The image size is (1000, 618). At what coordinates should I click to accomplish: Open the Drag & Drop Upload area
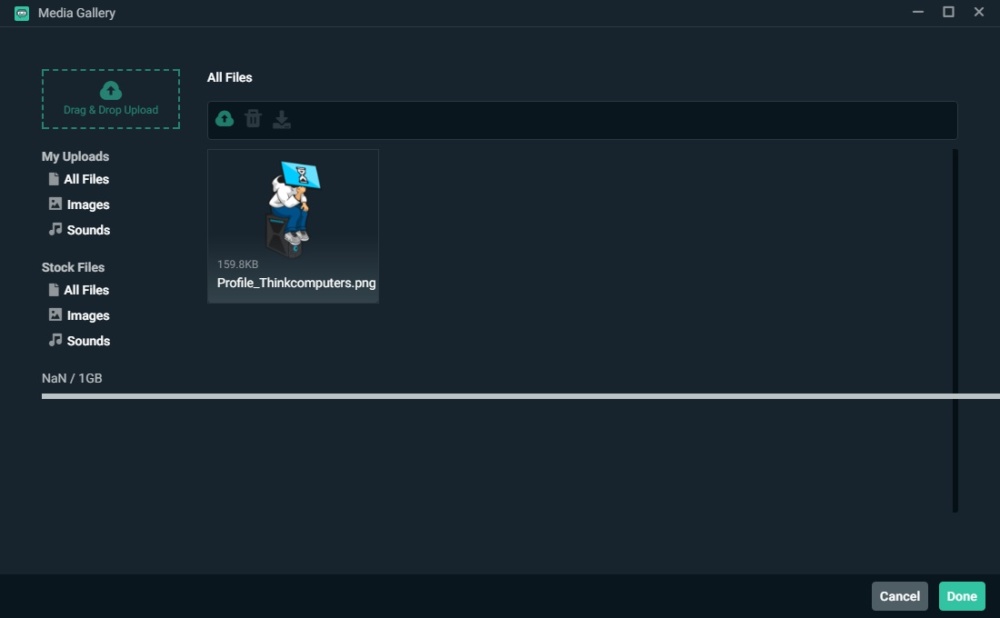tap(111, 99)
